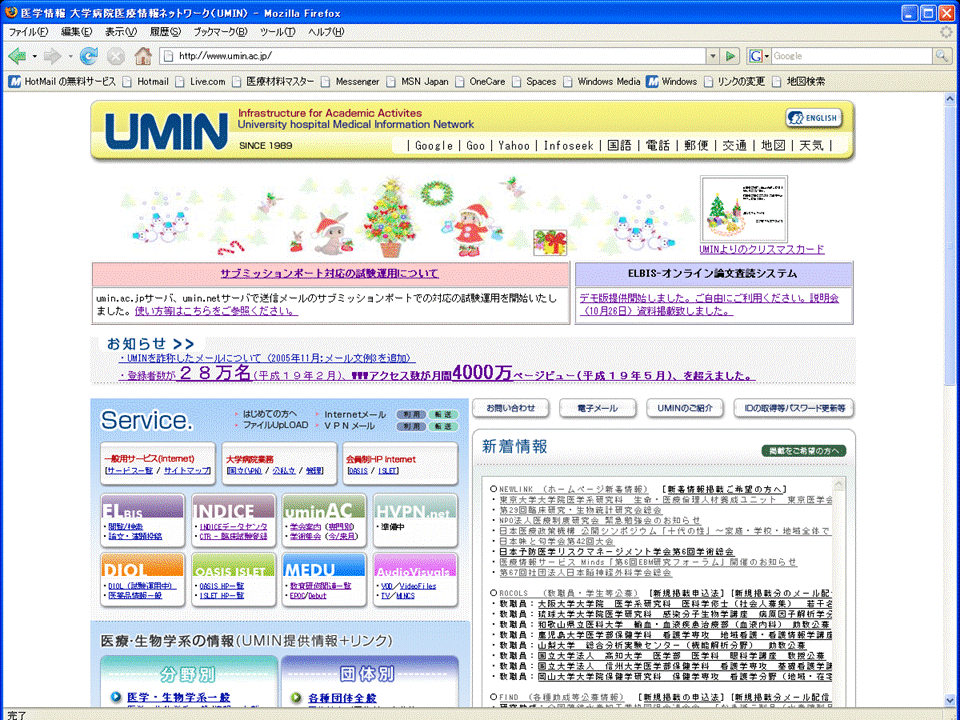960x720 pixels.
Task: Expand the address bar URL history dropdown
Action: coord(711,56)
